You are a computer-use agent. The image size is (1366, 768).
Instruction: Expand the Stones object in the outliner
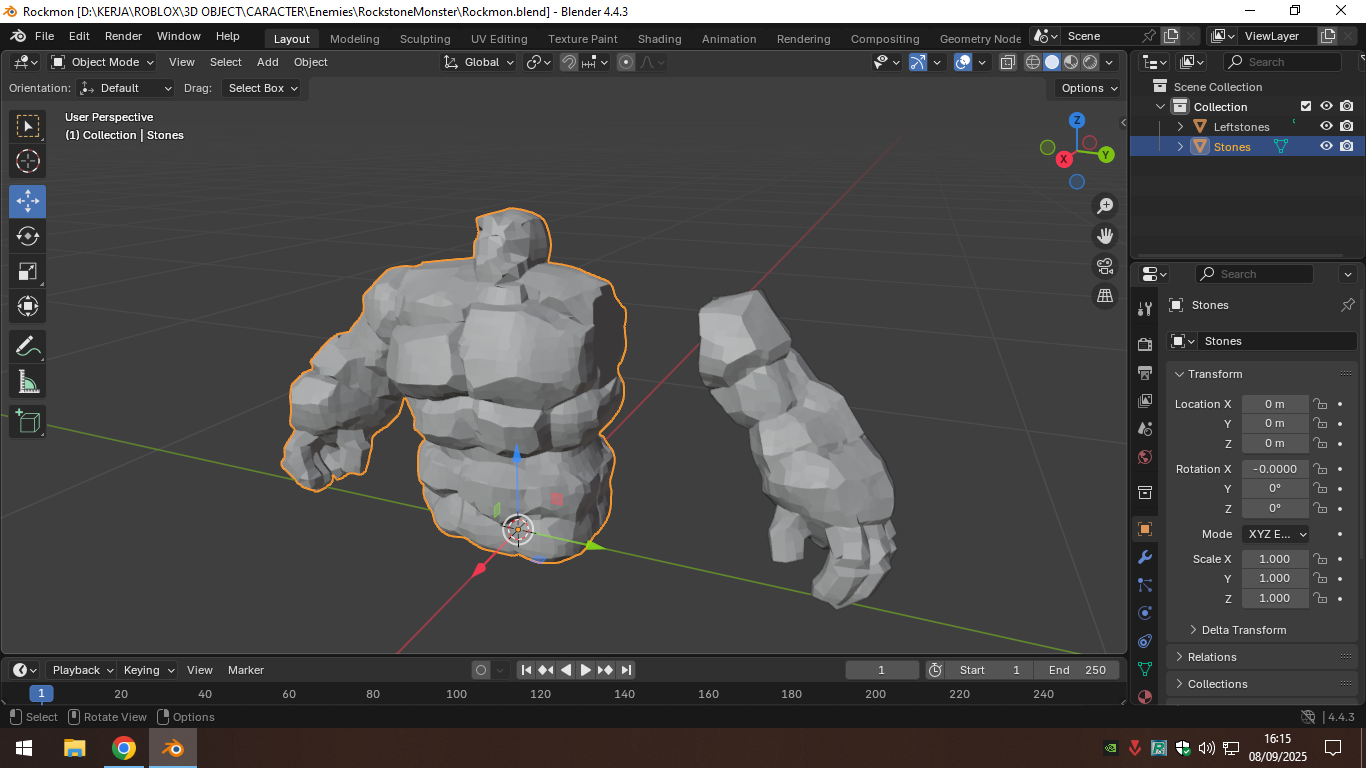point(1180,146)
